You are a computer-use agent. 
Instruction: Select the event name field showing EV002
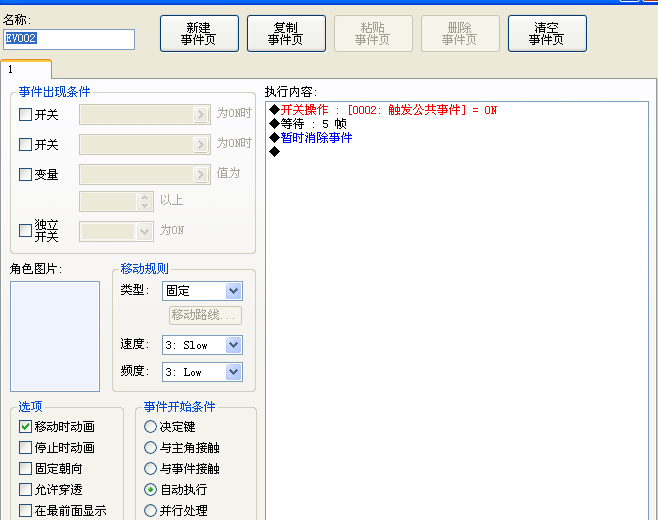coord(69,39)
